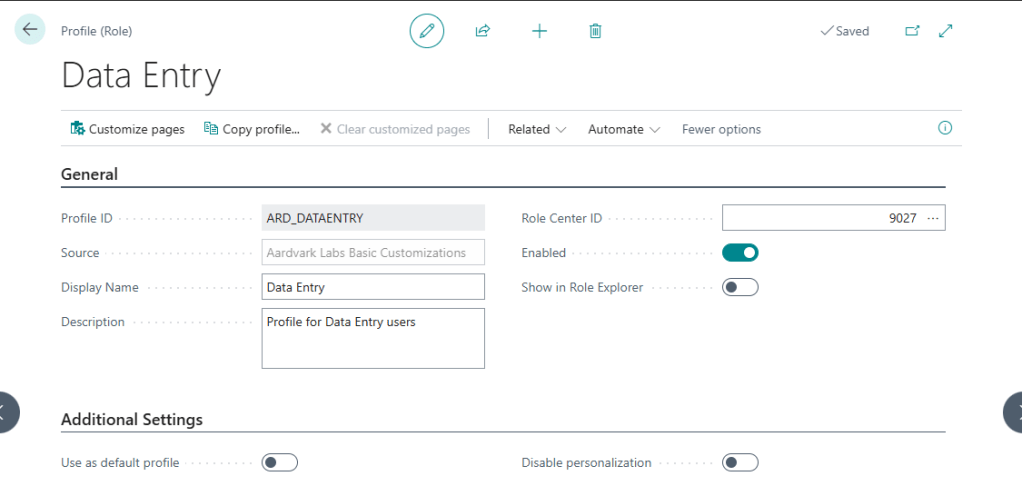
Task: Choose Copy profile action
Action: [x=252, y=129]
